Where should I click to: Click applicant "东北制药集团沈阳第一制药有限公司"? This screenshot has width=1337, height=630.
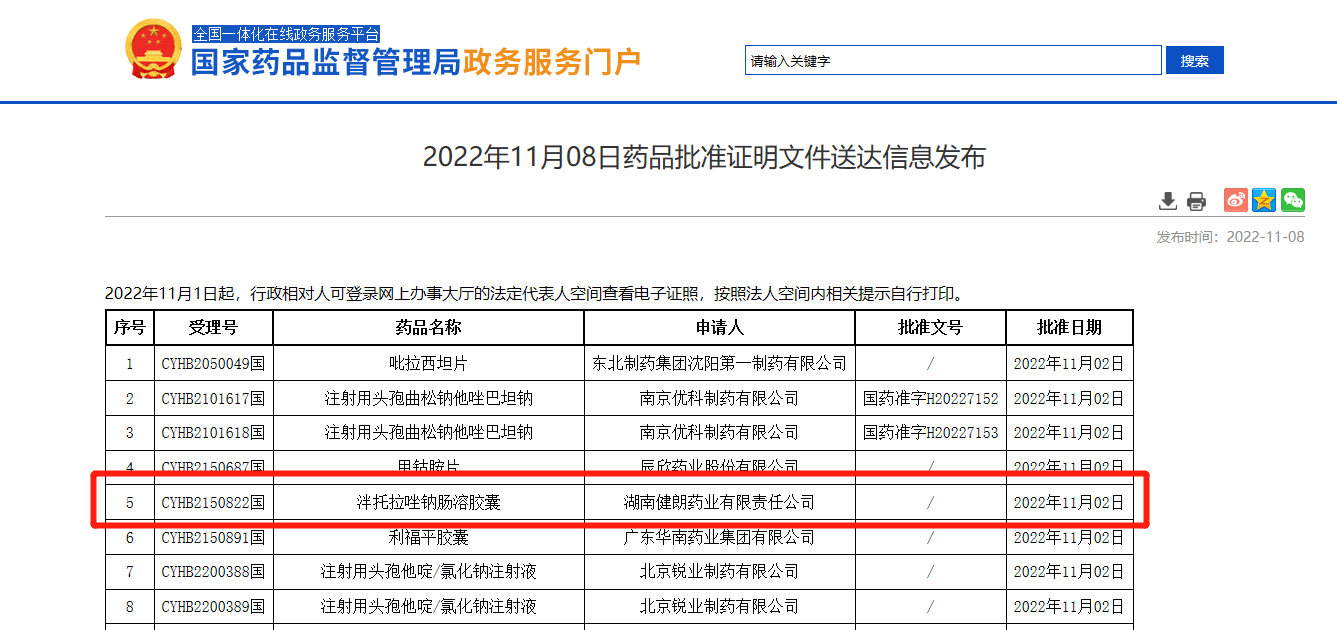(719, 363)
